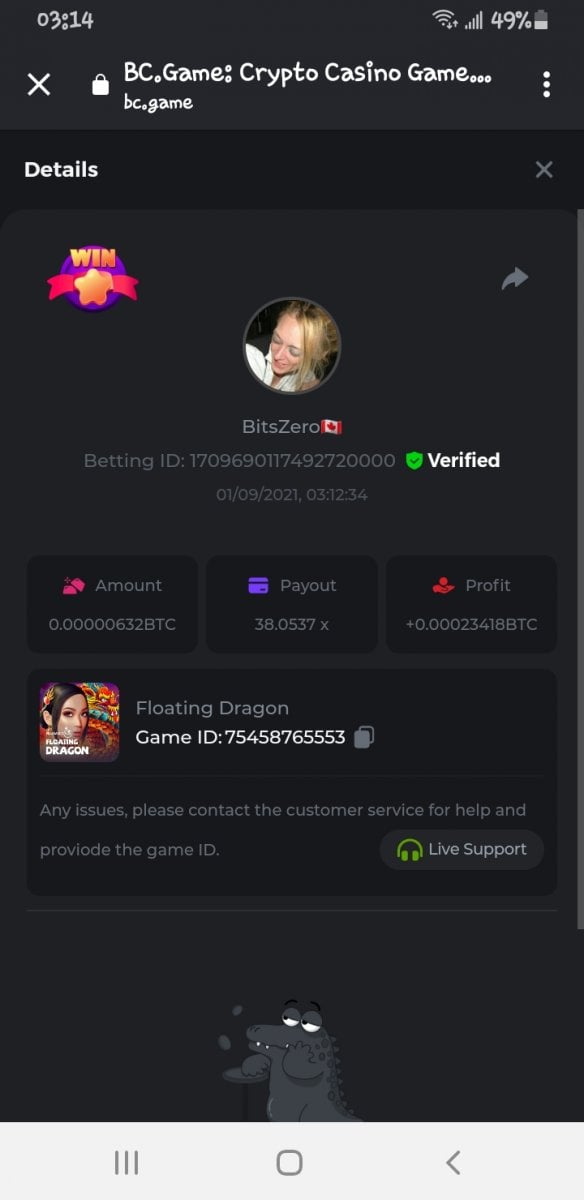Click the Profit hand icon

443,586
